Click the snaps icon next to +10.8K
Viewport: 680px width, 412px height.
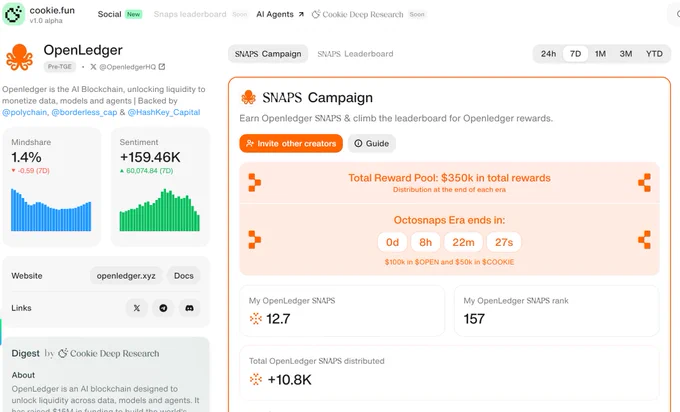coord(256,379)
